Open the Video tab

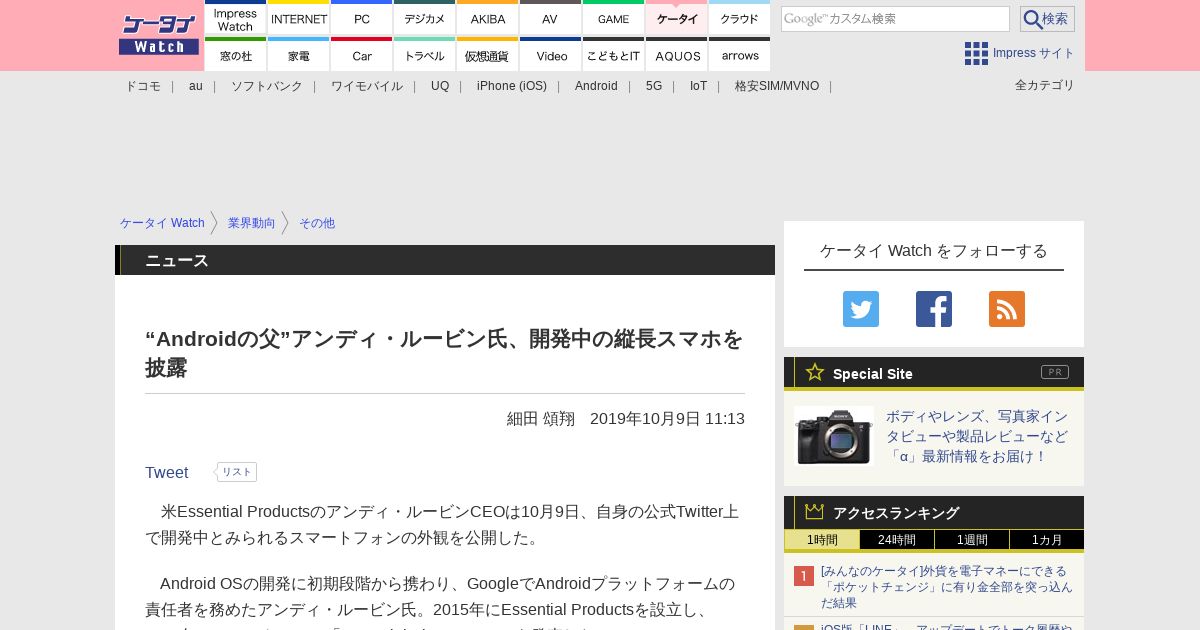(x=551, y=55)
